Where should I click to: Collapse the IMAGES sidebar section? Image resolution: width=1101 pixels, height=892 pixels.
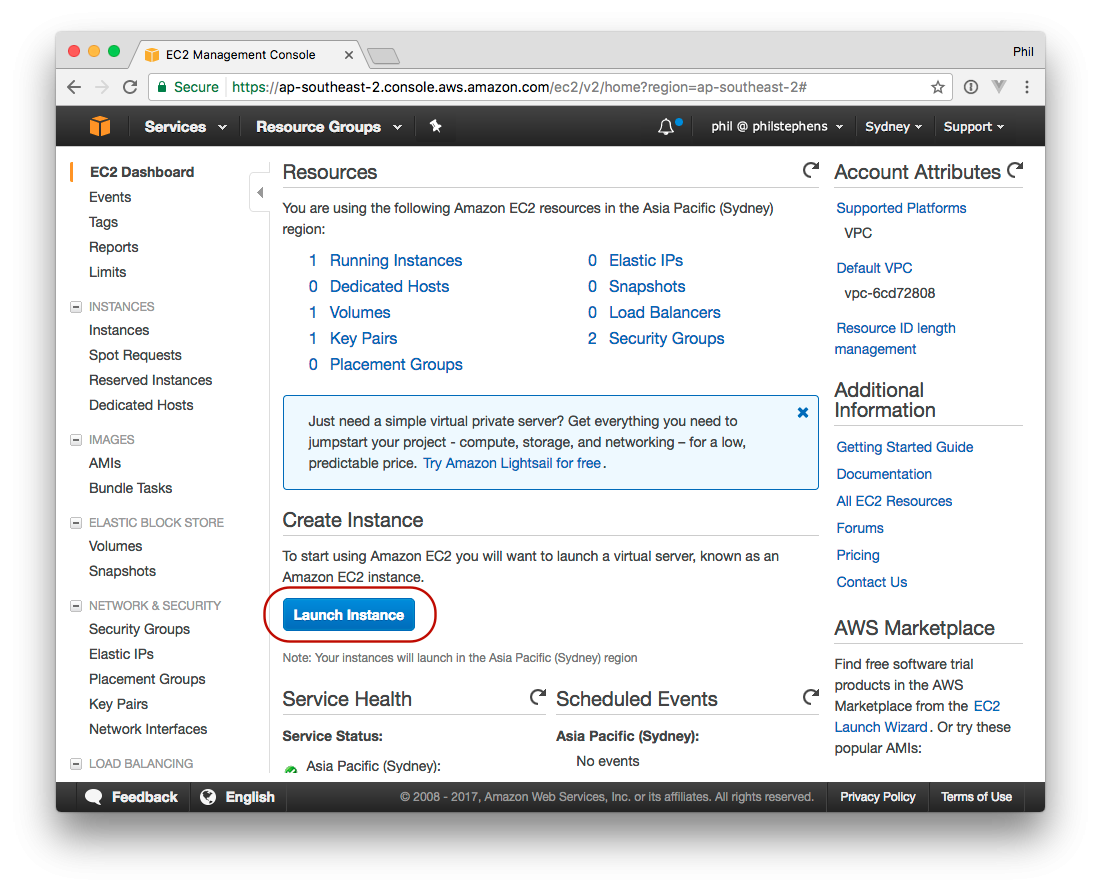tap(76, 440)
